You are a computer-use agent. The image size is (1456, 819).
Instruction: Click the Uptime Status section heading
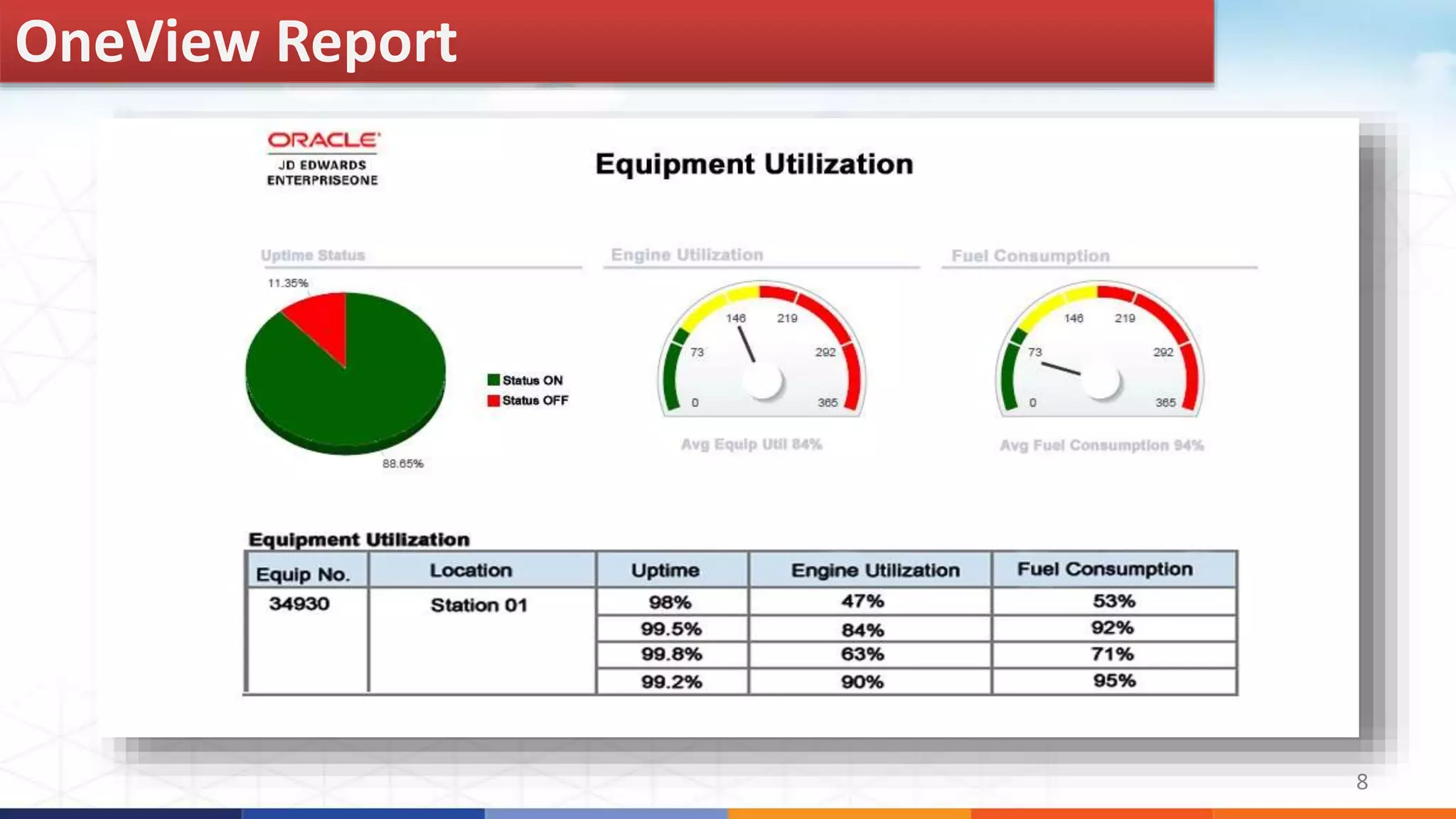click(x=313, y=255)
